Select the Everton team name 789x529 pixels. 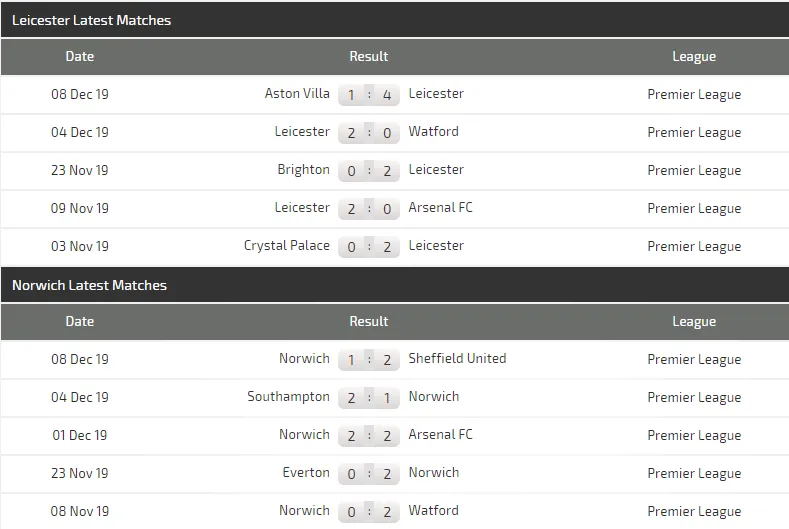[305, 473]
